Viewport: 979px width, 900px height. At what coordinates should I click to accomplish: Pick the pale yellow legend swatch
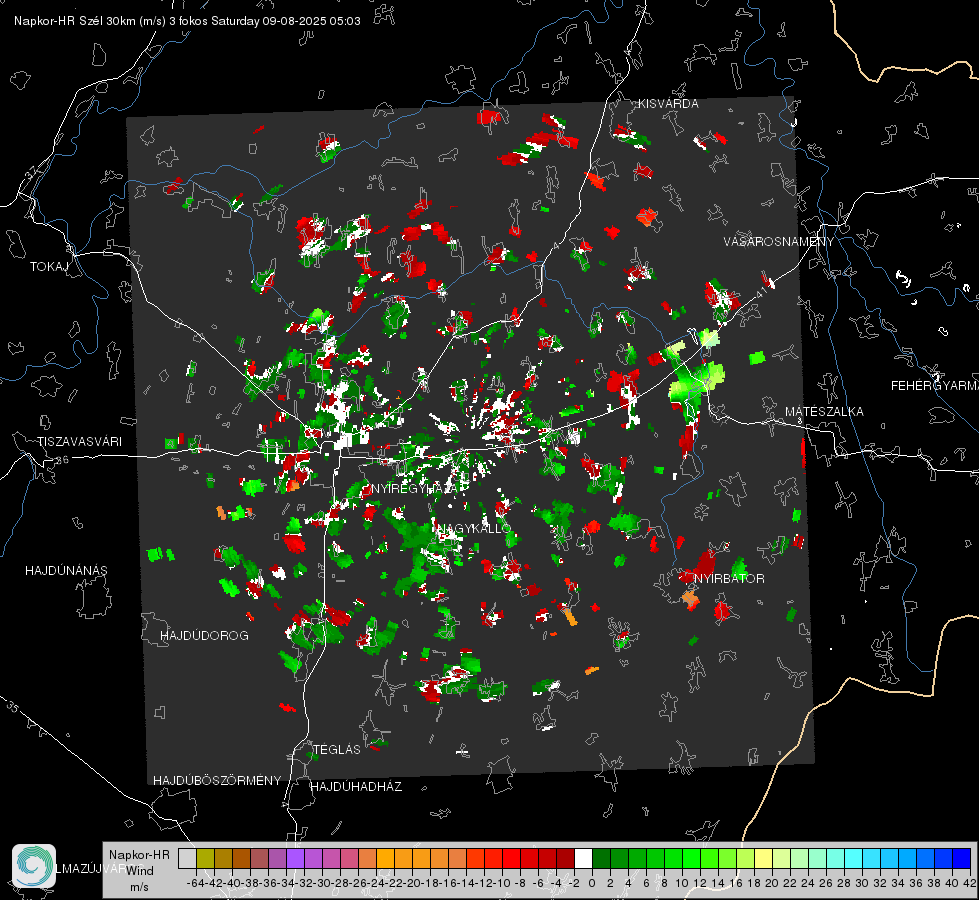coord(764,858)
